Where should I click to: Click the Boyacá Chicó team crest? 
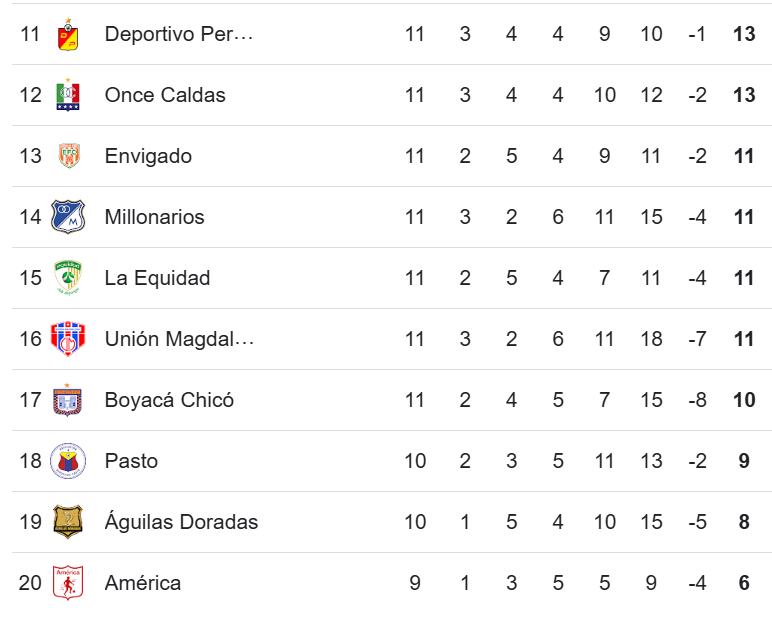[x=68, y=400]
